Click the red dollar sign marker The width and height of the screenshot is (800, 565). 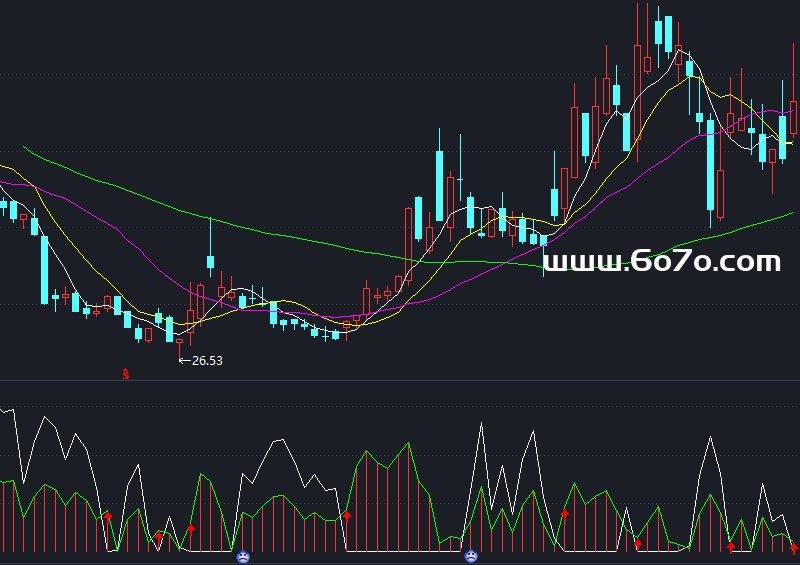click(126, 374)
